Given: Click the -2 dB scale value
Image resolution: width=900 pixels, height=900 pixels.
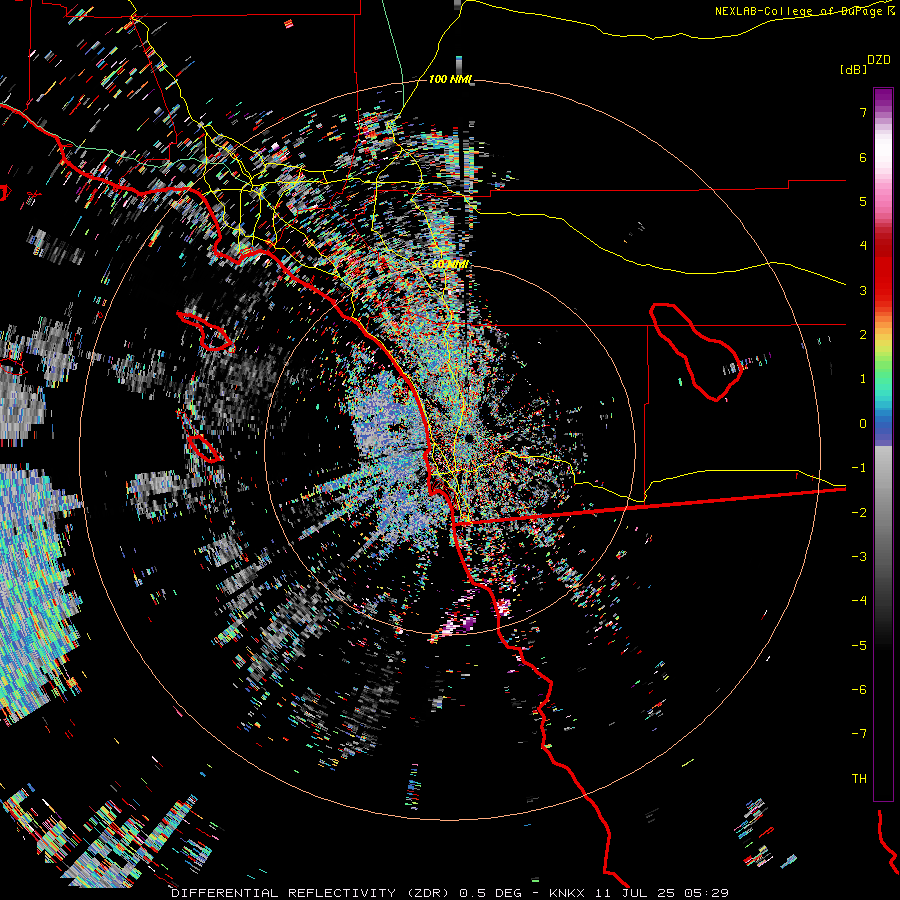Looking at the screenshot, I should (859, 513).
